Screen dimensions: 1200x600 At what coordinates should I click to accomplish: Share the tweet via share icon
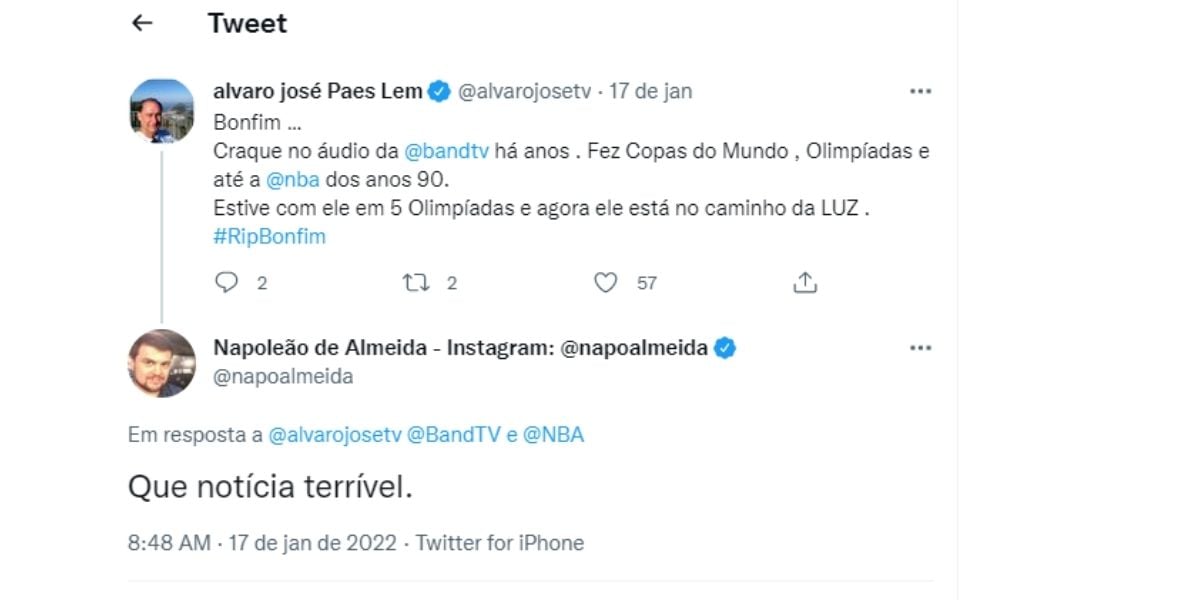(x=803, y=283)
